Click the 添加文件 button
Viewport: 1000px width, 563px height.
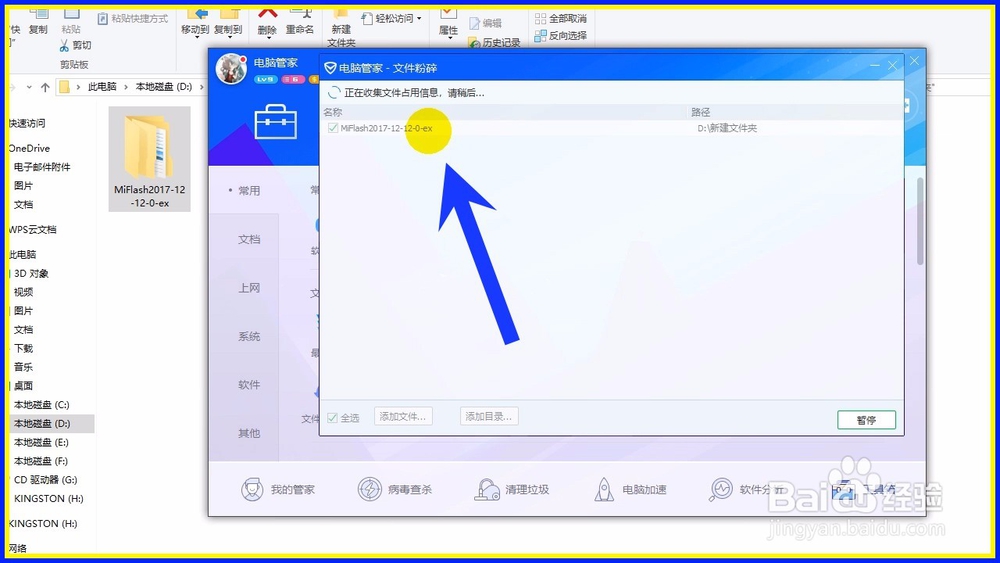pos(403,416)
